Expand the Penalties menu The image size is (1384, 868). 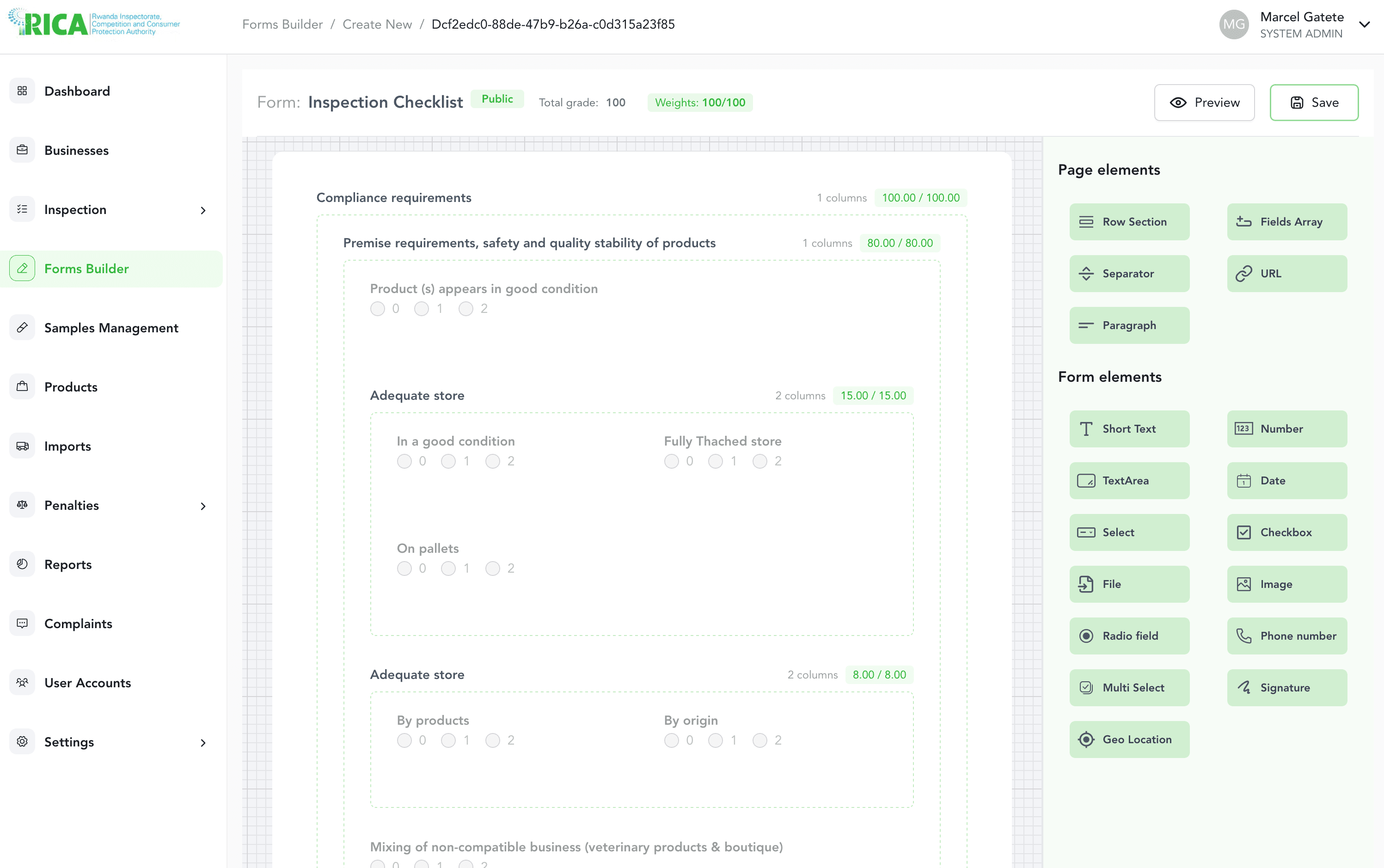coord(203,507)
